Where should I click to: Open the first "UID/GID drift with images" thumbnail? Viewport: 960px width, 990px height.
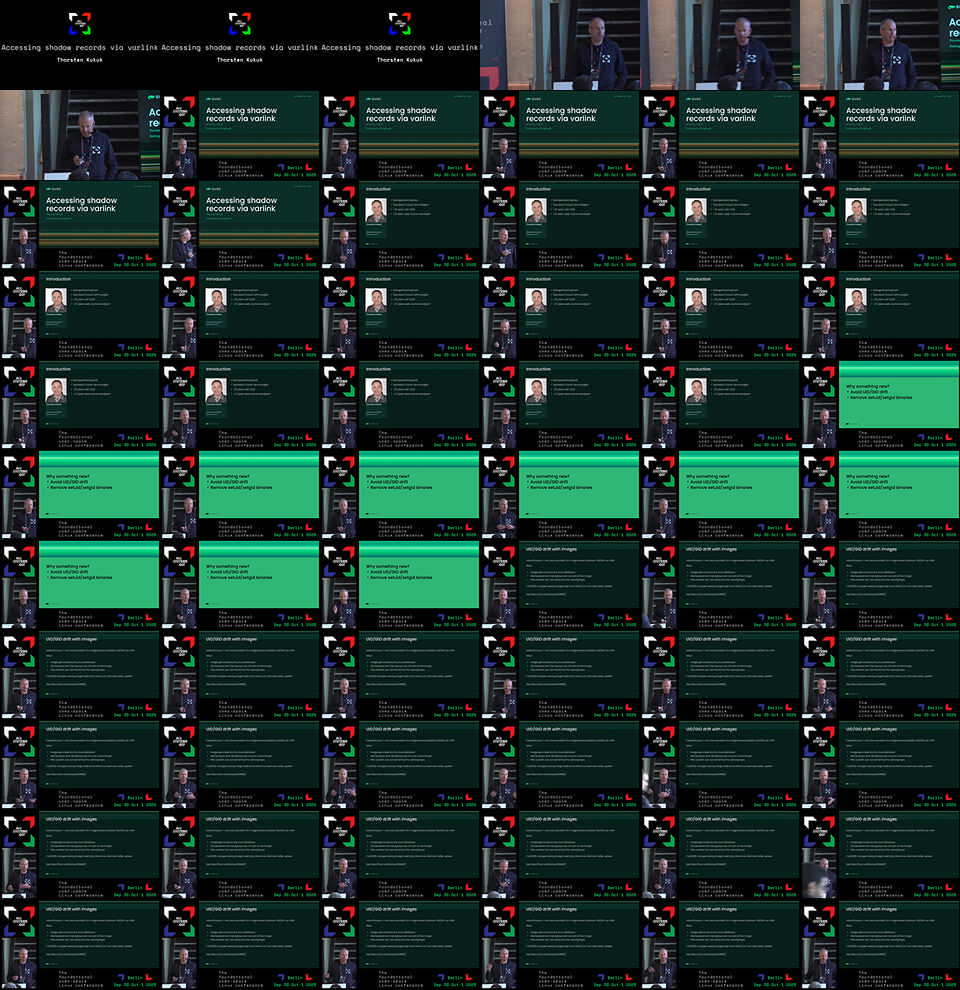[x=560, y=585]
